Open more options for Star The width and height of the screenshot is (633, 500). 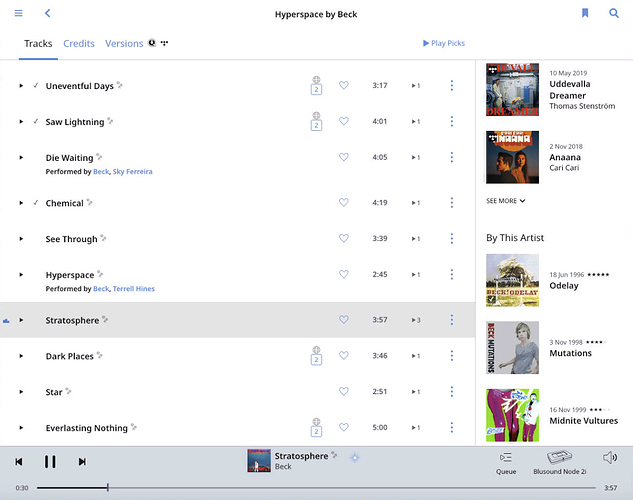pyautogui.click(x=452, y=391)
